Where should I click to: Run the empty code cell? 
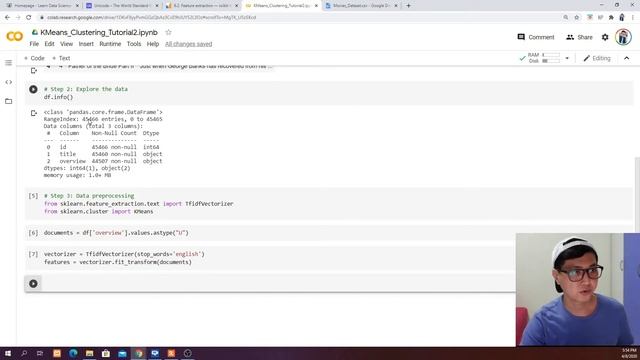(33, 283)
